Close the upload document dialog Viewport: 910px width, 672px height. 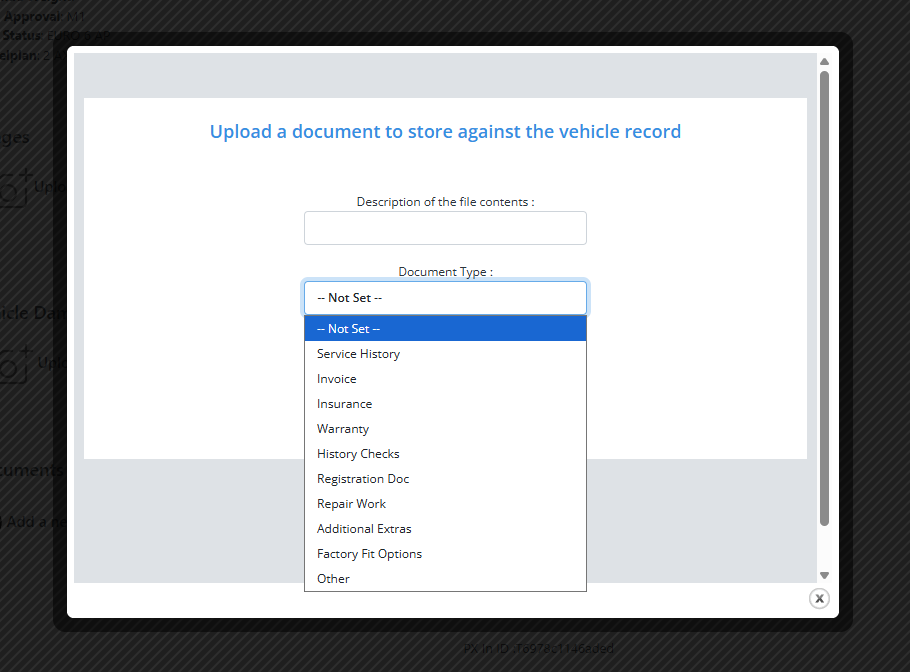point(819,598)
